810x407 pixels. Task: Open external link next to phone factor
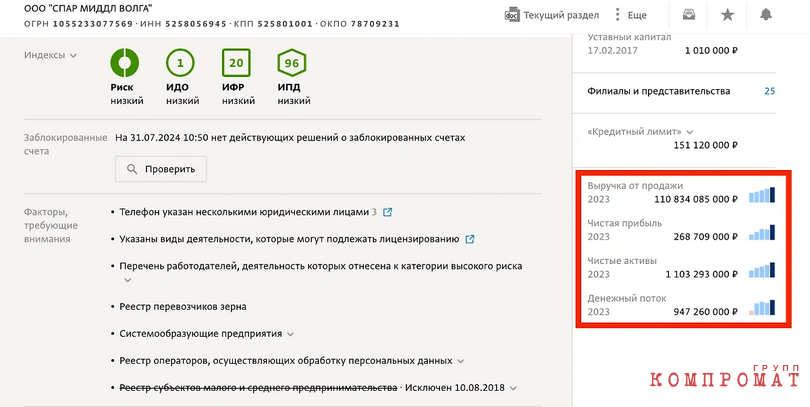[387, 212]
